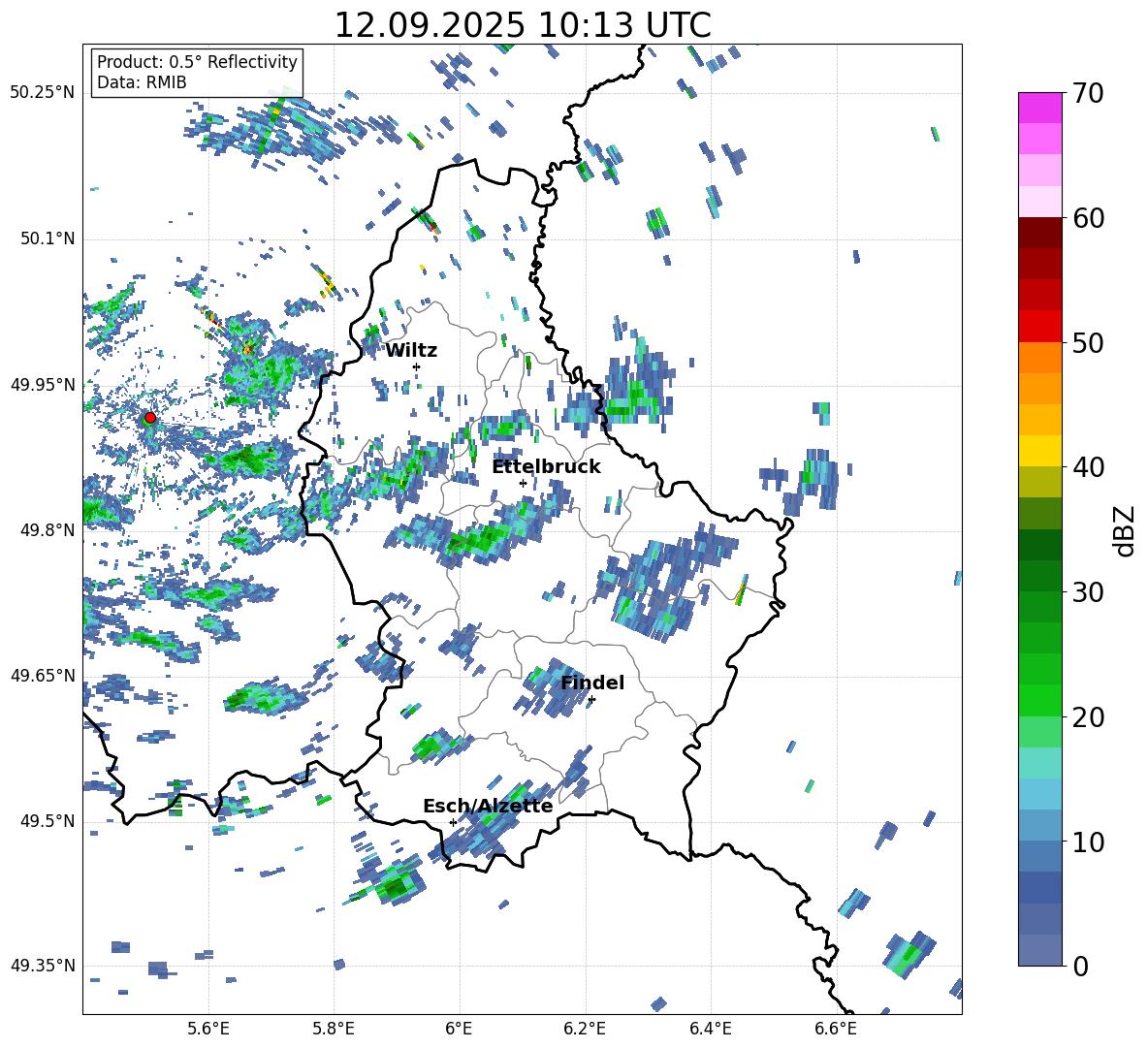This screenshot has width=1148, height=1048.
Task: Click the 50.1°N latitude label
Action: click(x=48, y=238)
